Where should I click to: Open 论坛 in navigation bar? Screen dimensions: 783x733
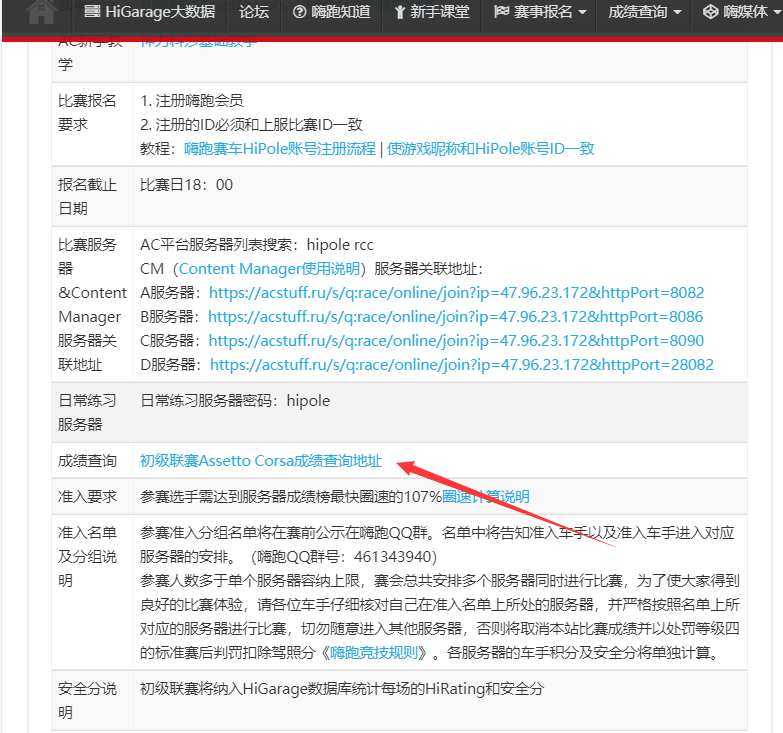point(254,11)
